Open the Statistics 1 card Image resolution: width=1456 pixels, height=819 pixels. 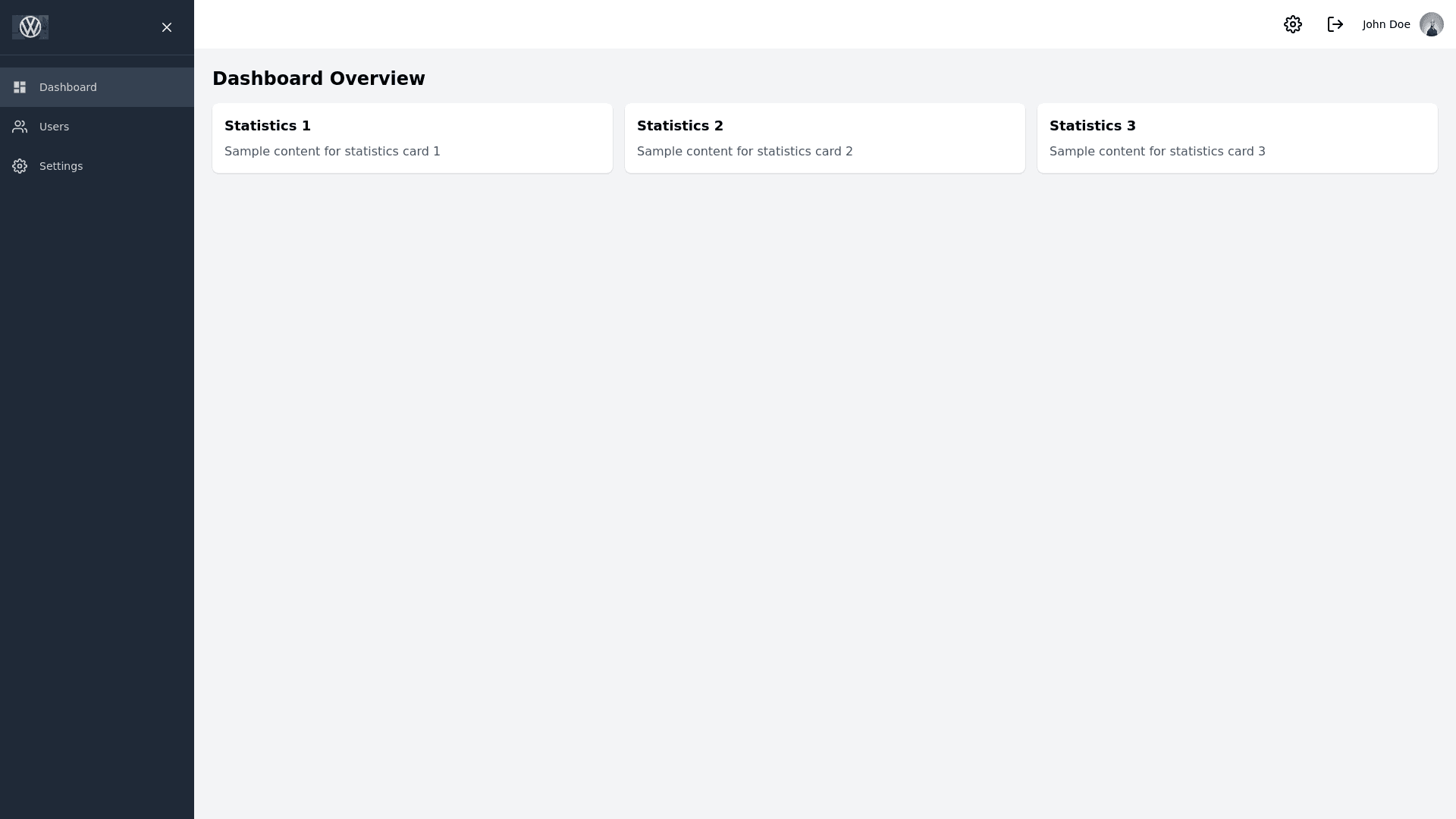point(413,138)
